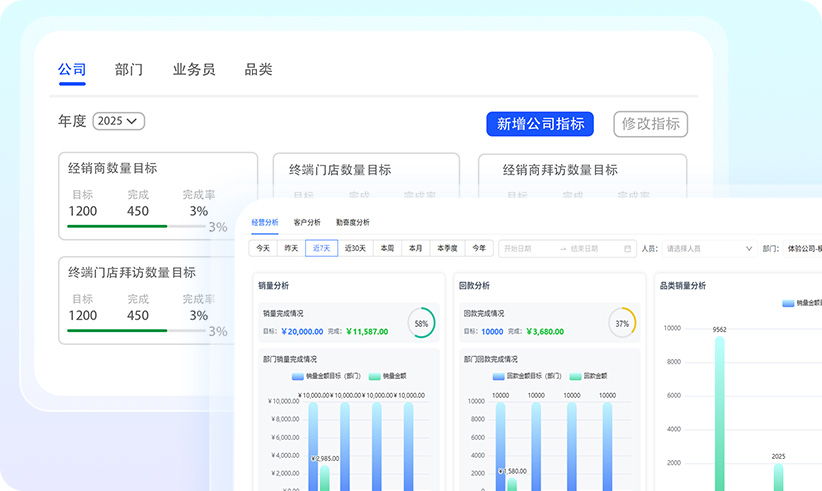This screenshot has width=822, height=491.
Task: Select the 近7天 date filter
Action: 321,248
